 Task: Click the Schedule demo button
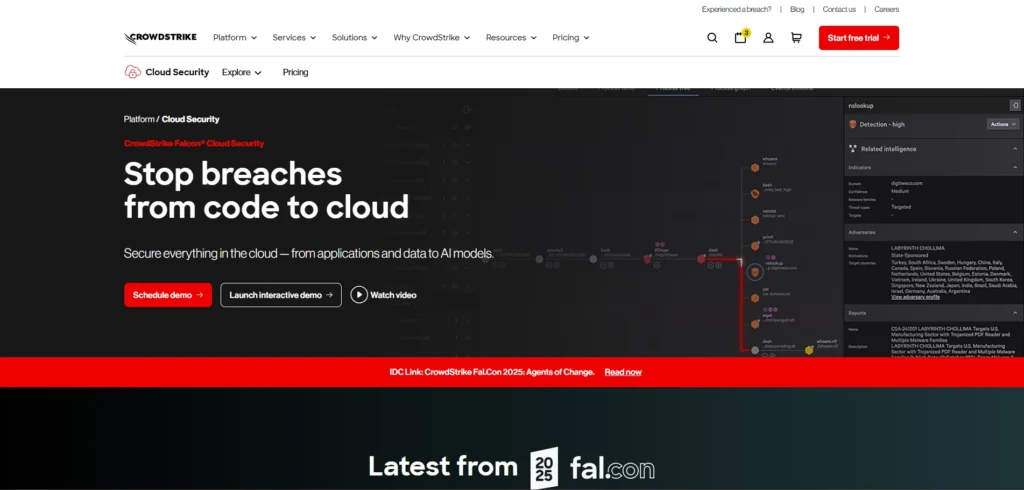(x=168, y=295)
